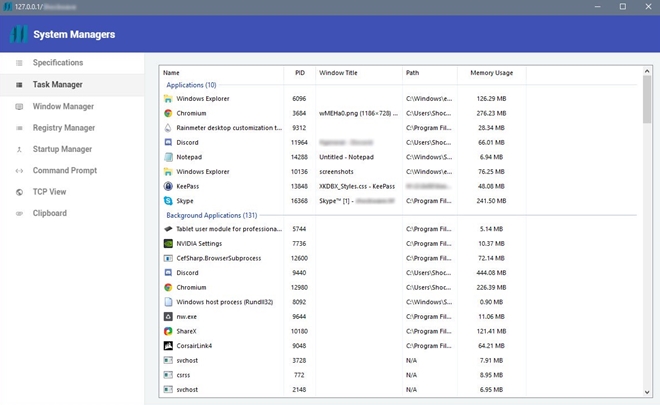The image size is (660, 405).
Task: Click the ShareX application icon
Action: [x=168, y=331]
